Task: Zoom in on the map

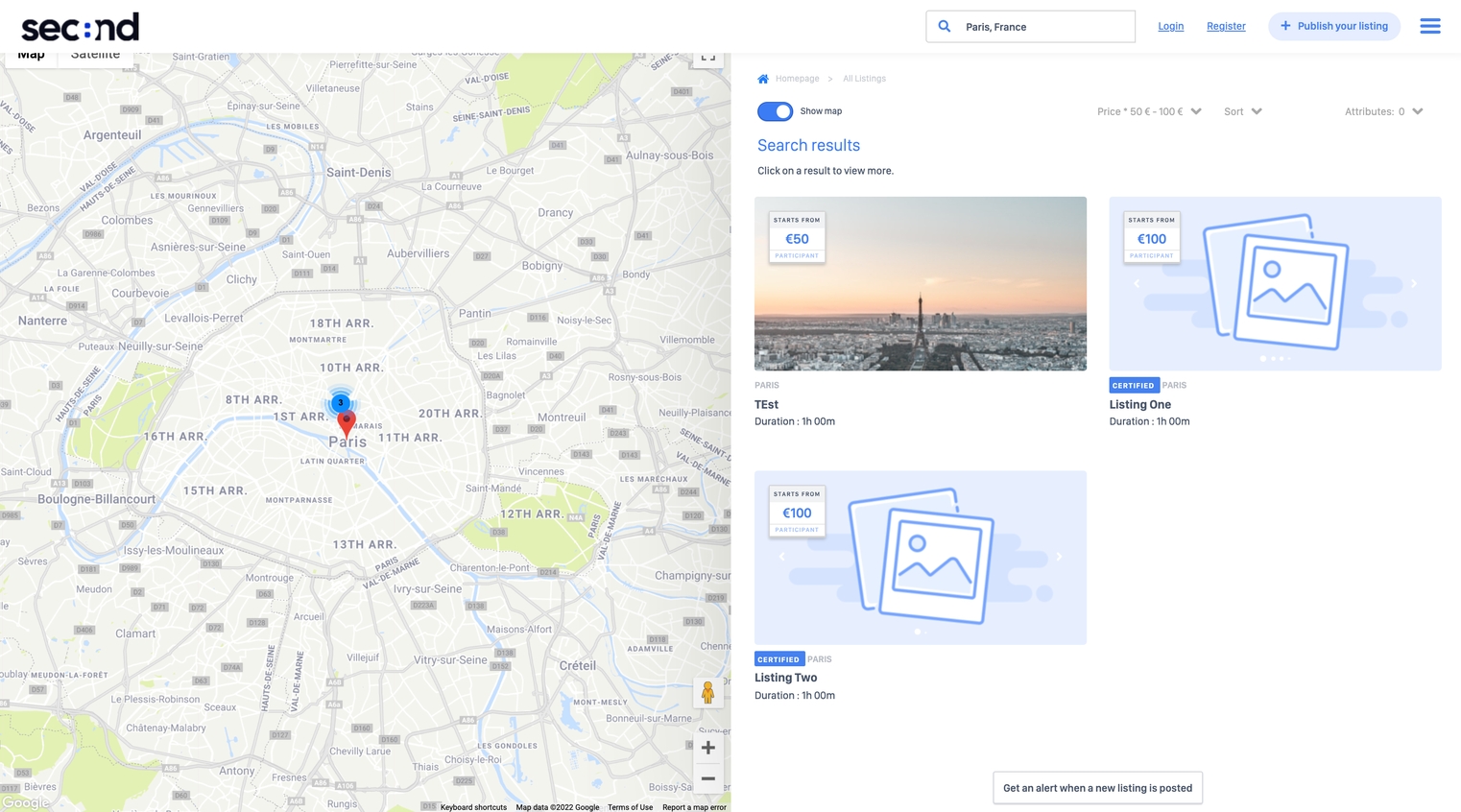Action: click(707, 748)
